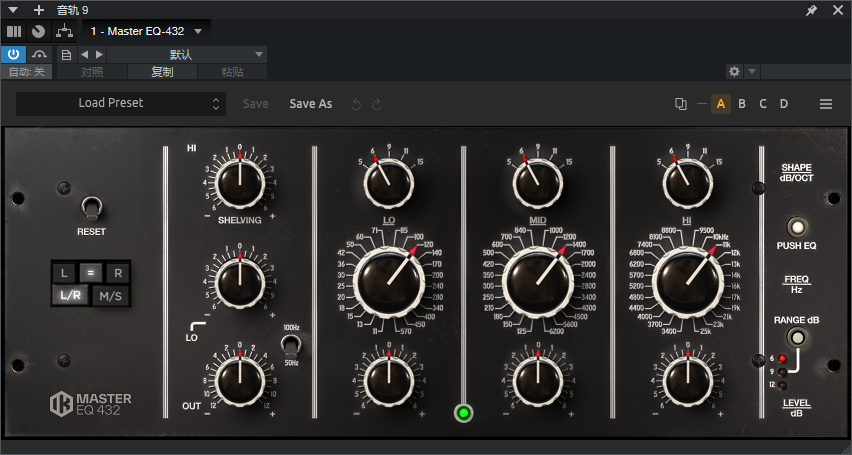
Task: Click the HI band shape knob
Action: click(x=687, y=184)
